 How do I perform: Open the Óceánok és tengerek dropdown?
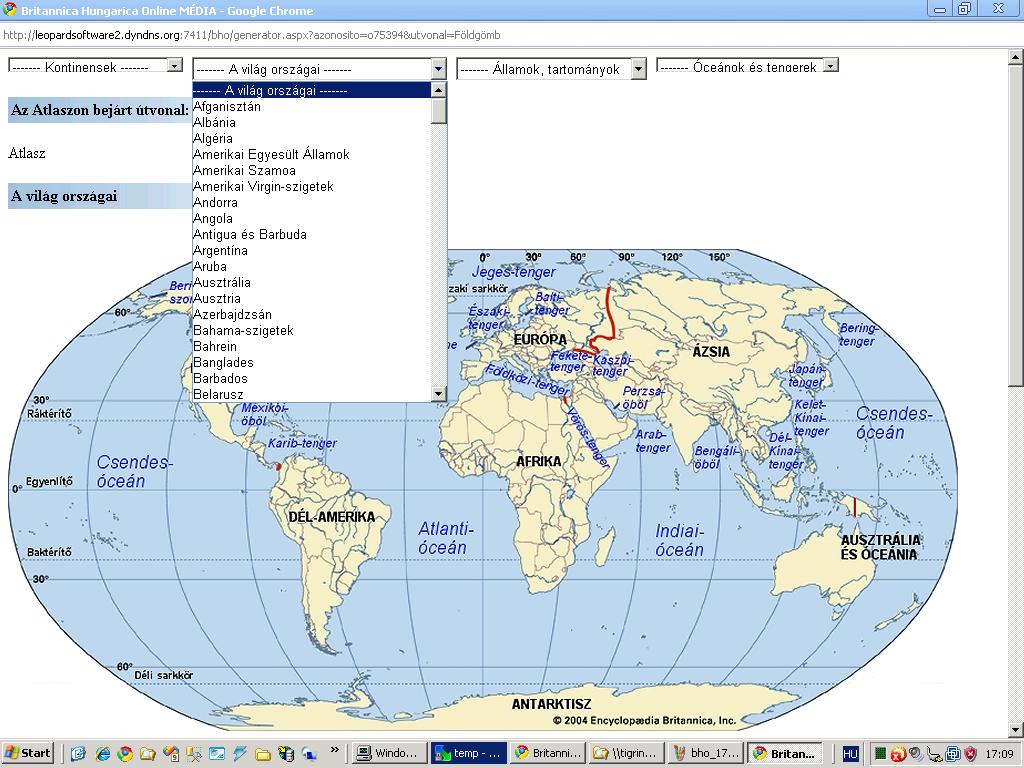pyautogui.click(x=747, y=65)
